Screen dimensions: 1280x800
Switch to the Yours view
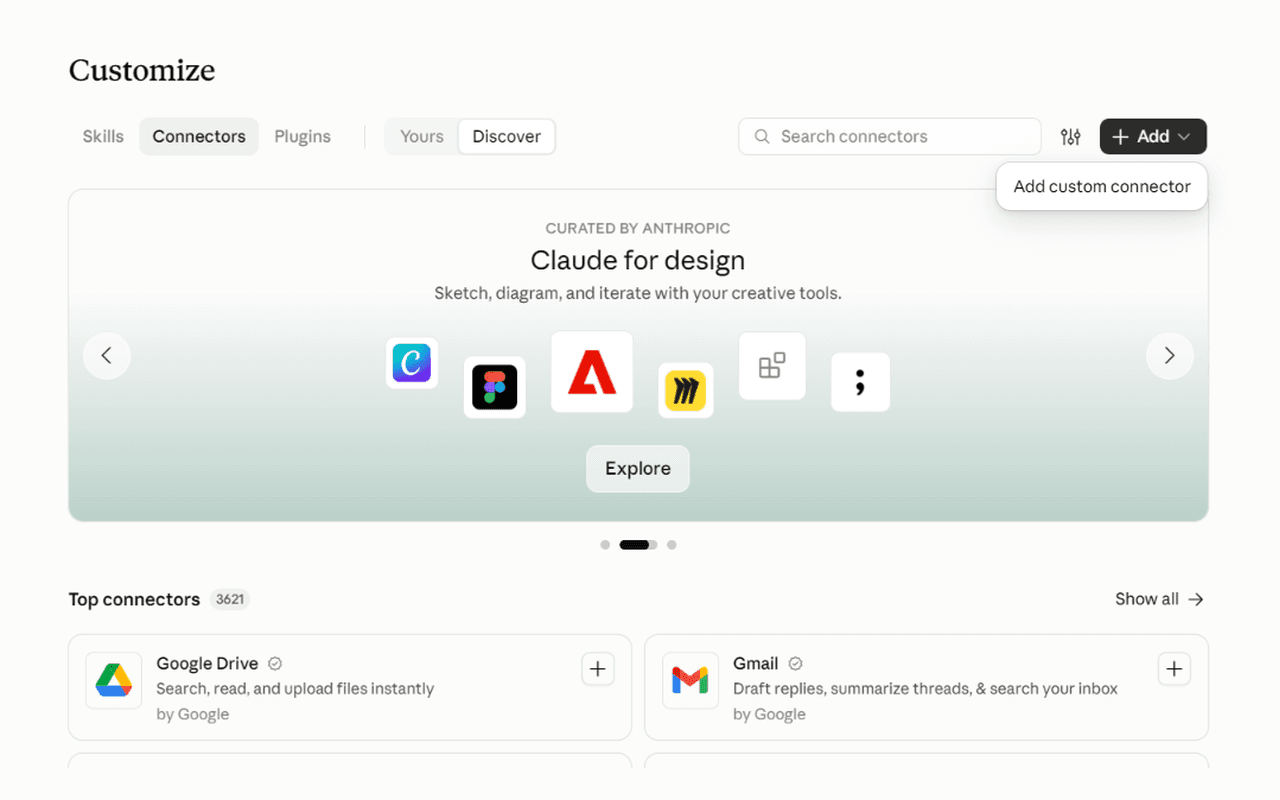(x=422, y=137)
